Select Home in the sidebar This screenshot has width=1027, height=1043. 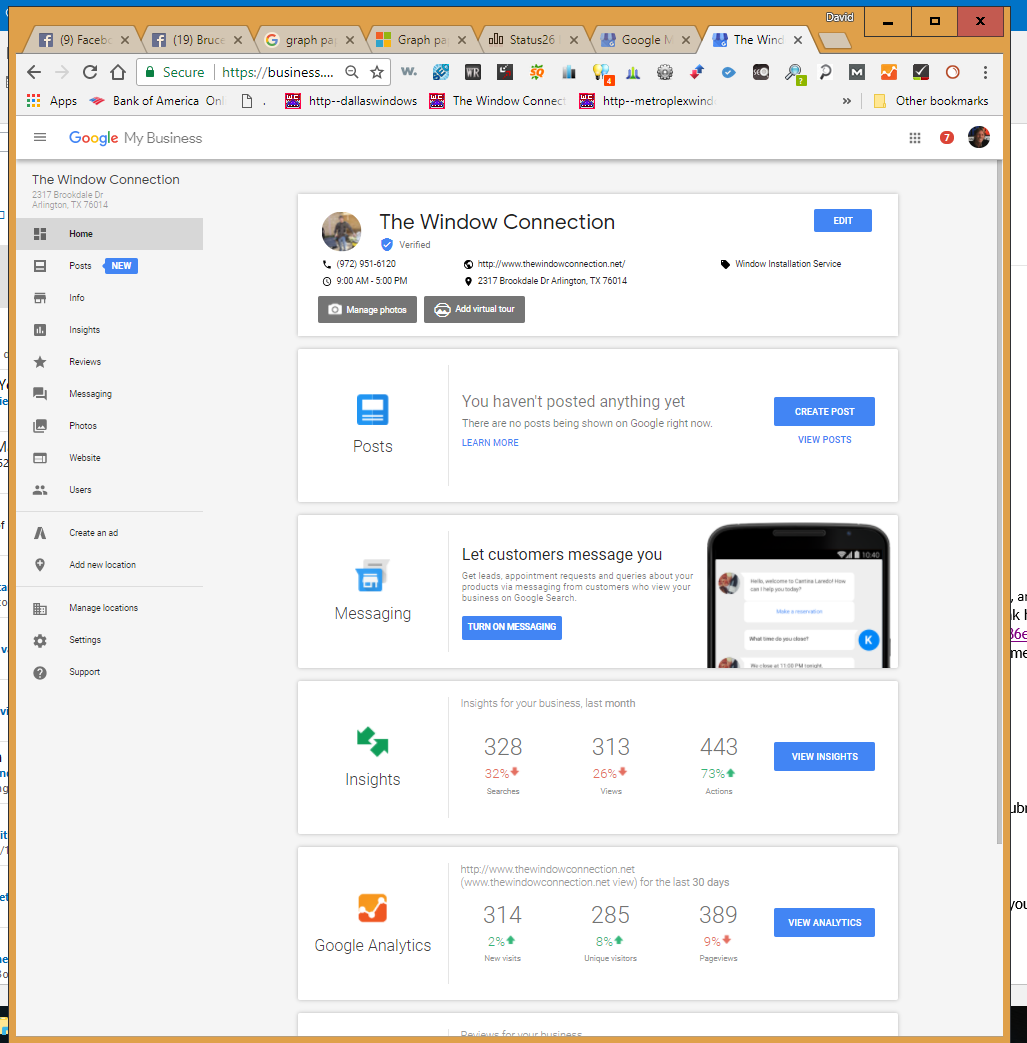click(x=110, y=234)
